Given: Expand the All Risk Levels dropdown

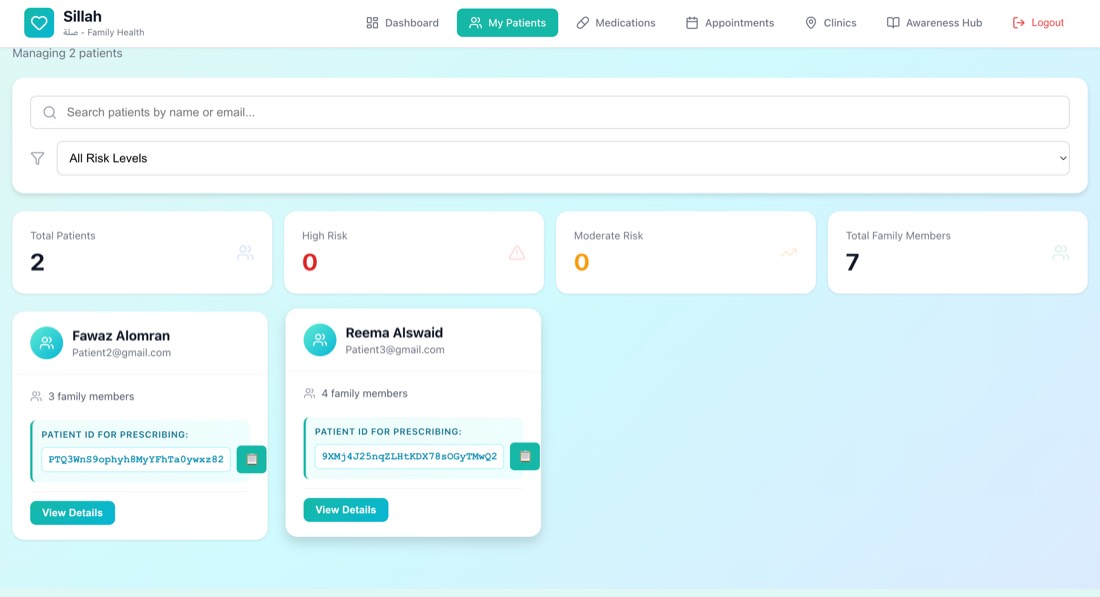Looking at the screenshot, I should [x=563, y=158].
